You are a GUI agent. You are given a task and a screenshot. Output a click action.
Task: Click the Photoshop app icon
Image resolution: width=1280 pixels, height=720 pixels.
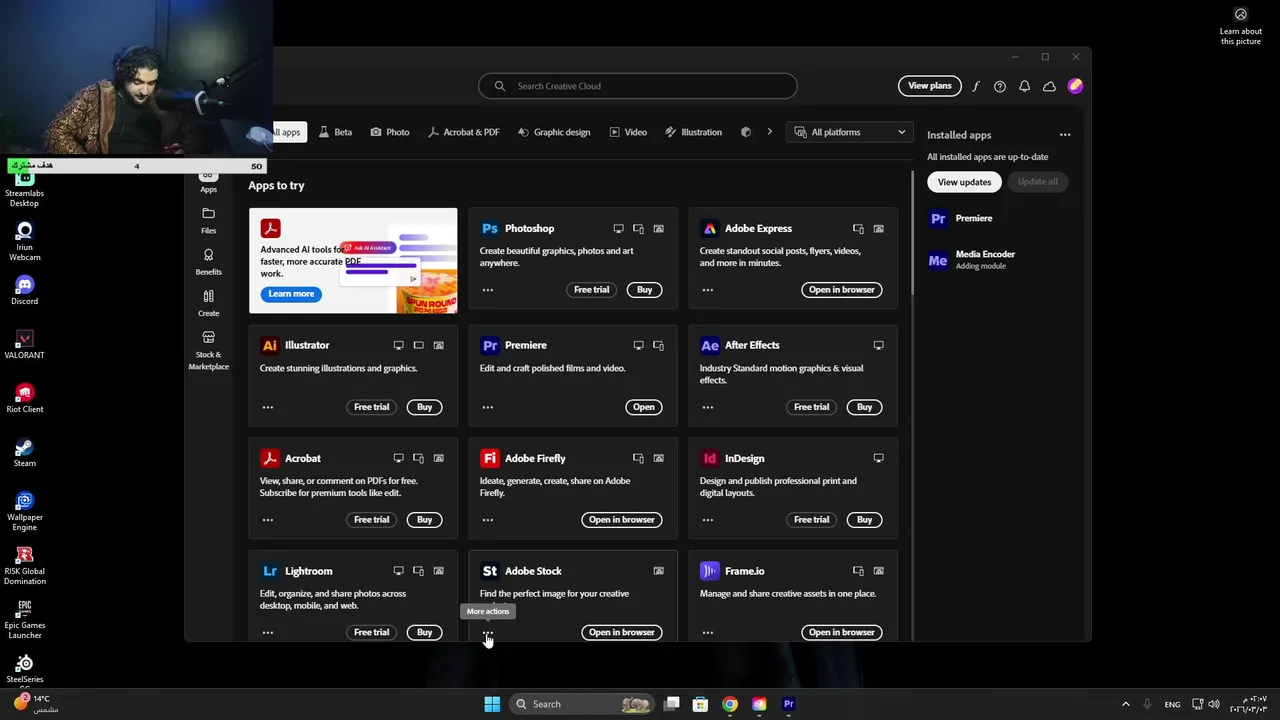[x=490, y=228]
